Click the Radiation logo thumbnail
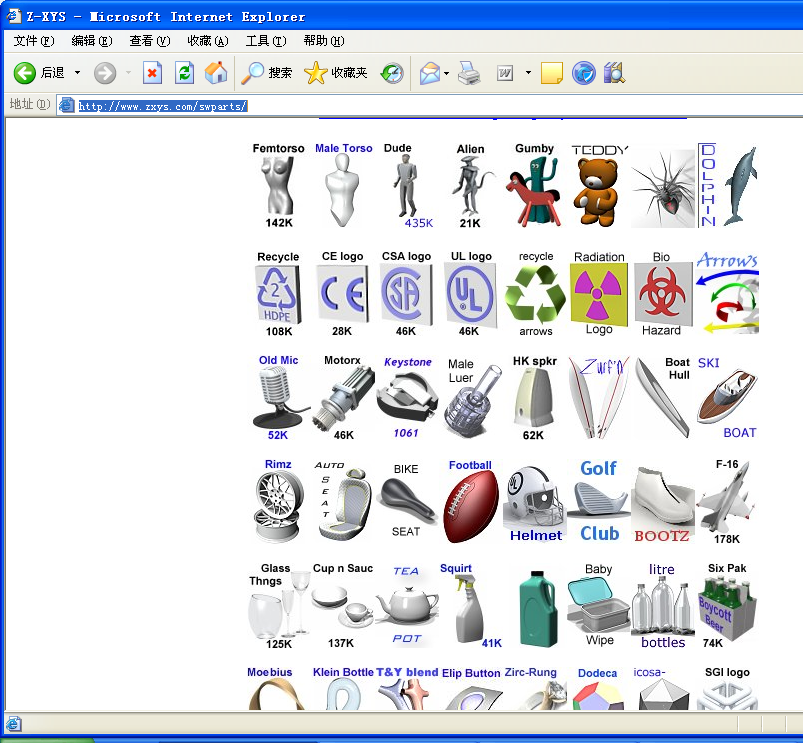 [x=599, y=294]
